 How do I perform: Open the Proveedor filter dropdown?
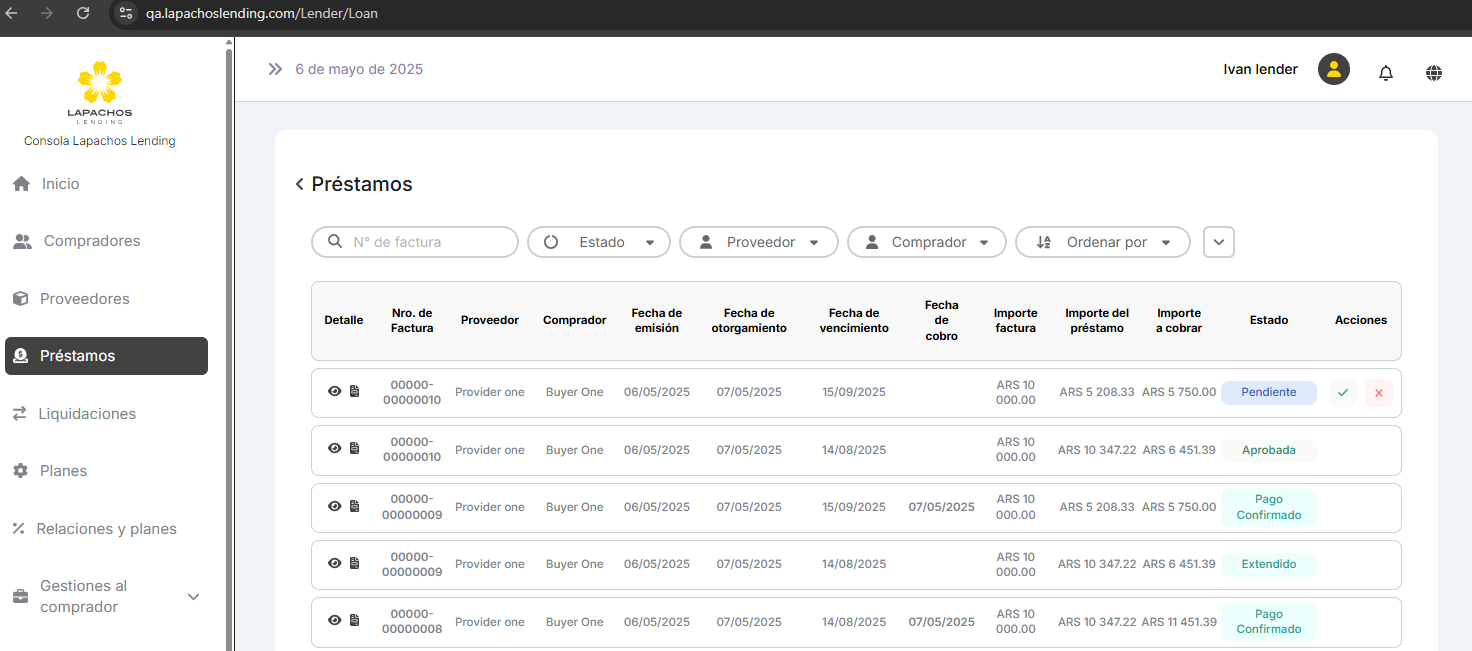coord(758,242)
